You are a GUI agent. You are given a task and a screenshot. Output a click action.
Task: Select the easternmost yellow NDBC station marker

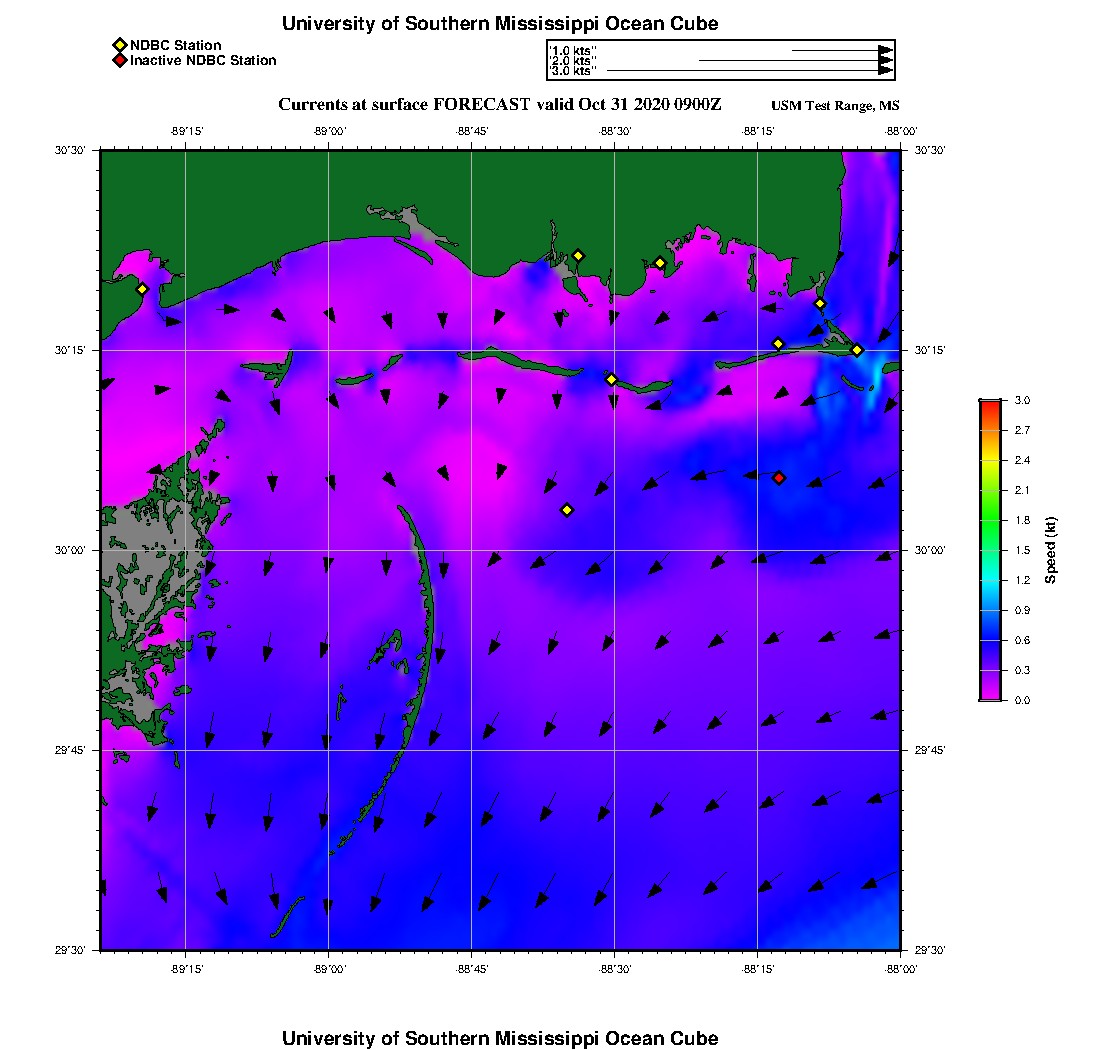point(857,350)
